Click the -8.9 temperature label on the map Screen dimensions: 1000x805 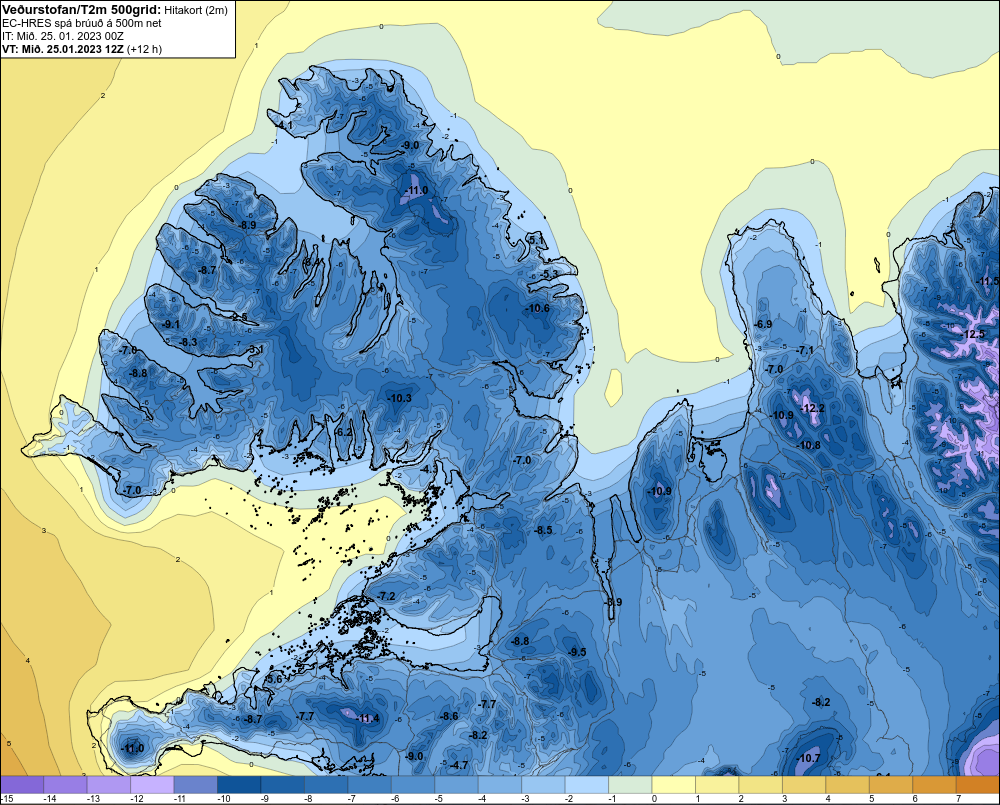tap(247, 225)
